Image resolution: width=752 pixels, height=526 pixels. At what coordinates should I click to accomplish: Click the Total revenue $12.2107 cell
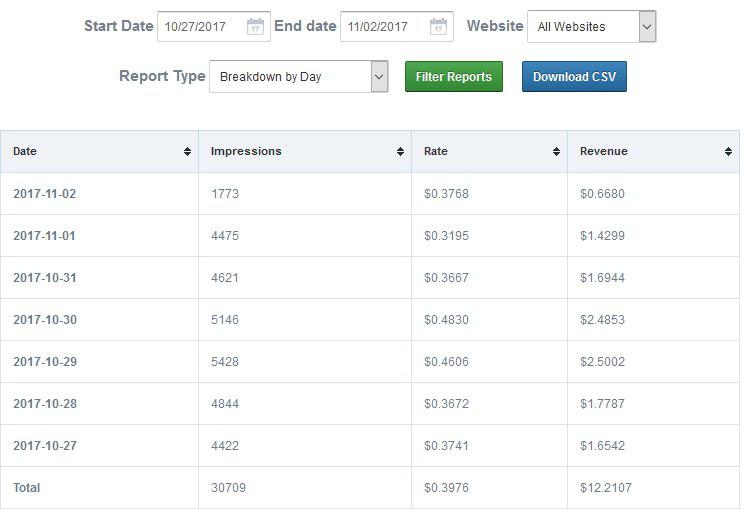click(x=605, y=488)
